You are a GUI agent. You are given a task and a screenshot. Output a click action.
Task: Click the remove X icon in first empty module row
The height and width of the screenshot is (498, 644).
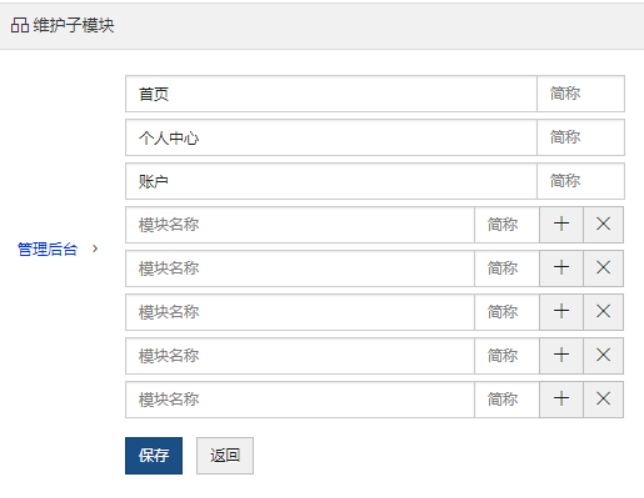coord(603,225)
